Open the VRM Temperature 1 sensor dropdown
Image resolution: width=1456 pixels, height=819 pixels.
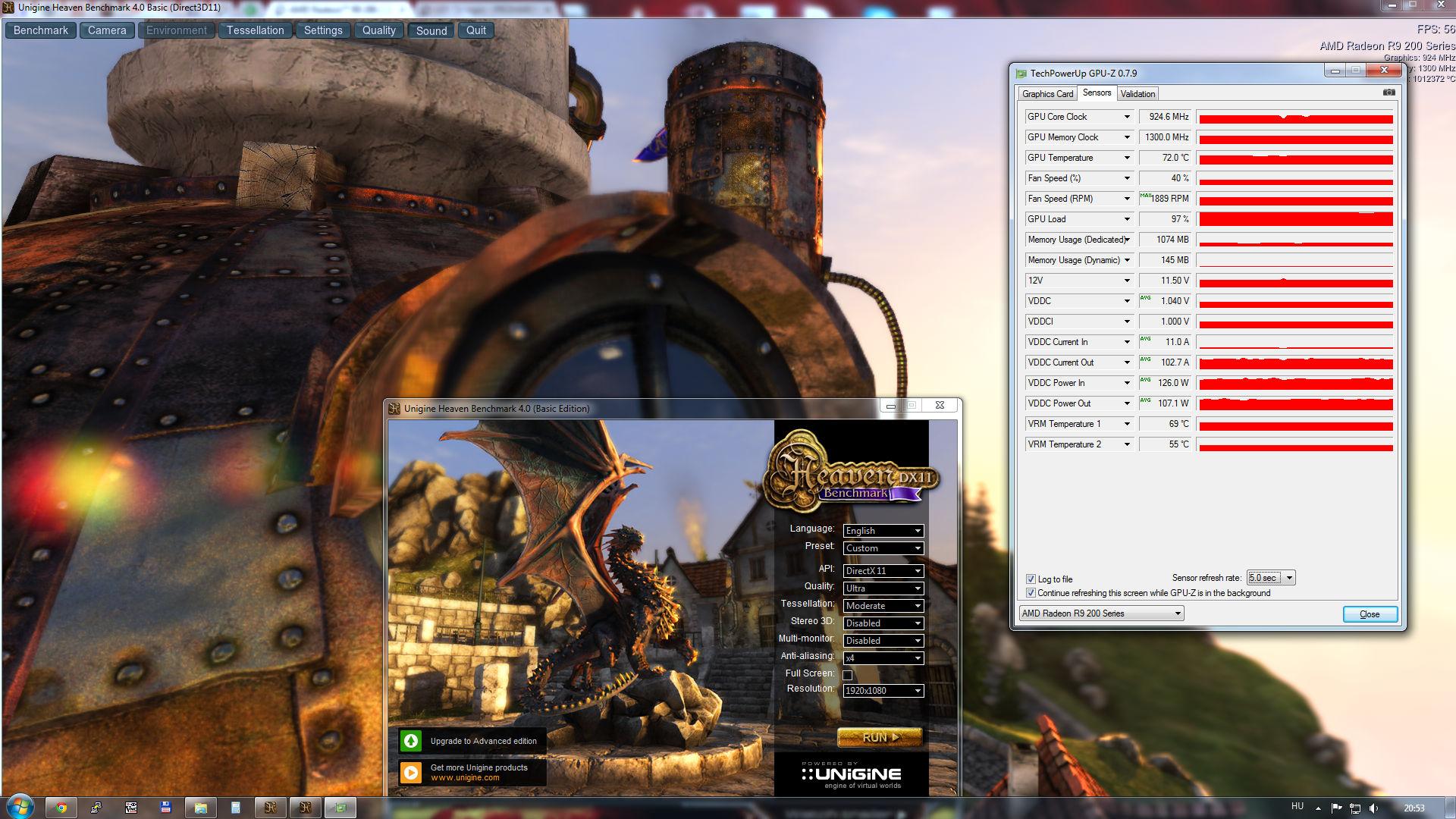click(x=1126, y=424)
